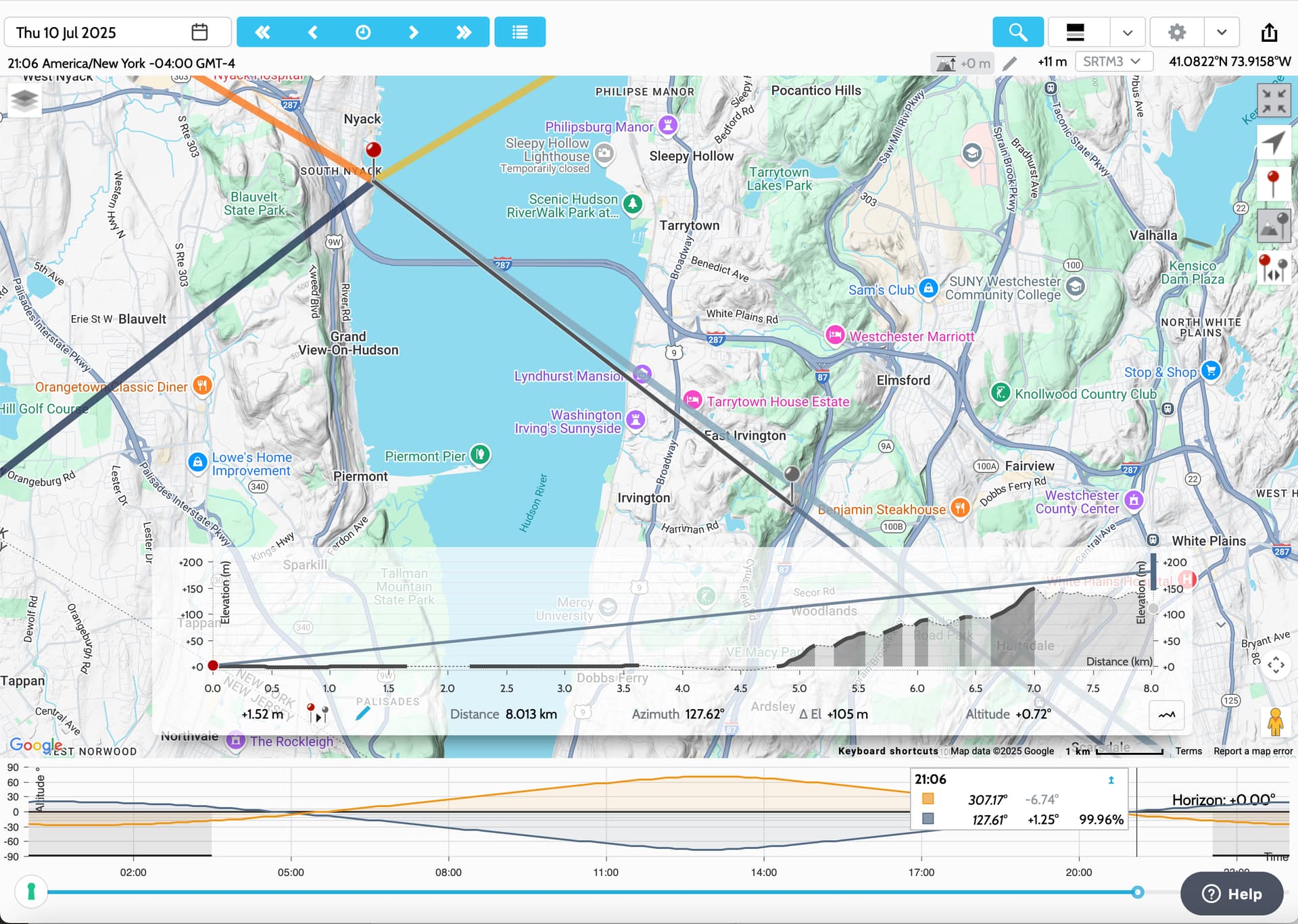
Task: Open the search magnifier button
Action: pos(1018,32)
